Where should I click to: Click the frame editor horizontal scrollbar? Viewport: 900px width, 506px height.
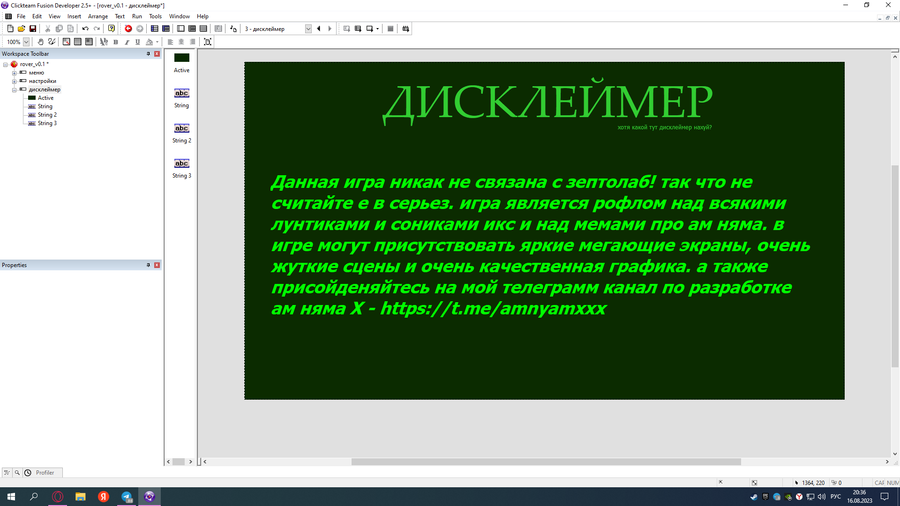tap(546, 461)
